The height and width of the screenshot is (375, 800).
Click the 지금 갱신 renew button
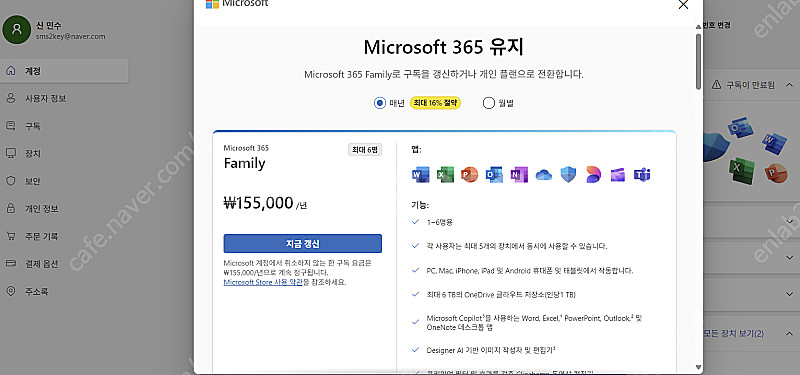coord(303,243)
